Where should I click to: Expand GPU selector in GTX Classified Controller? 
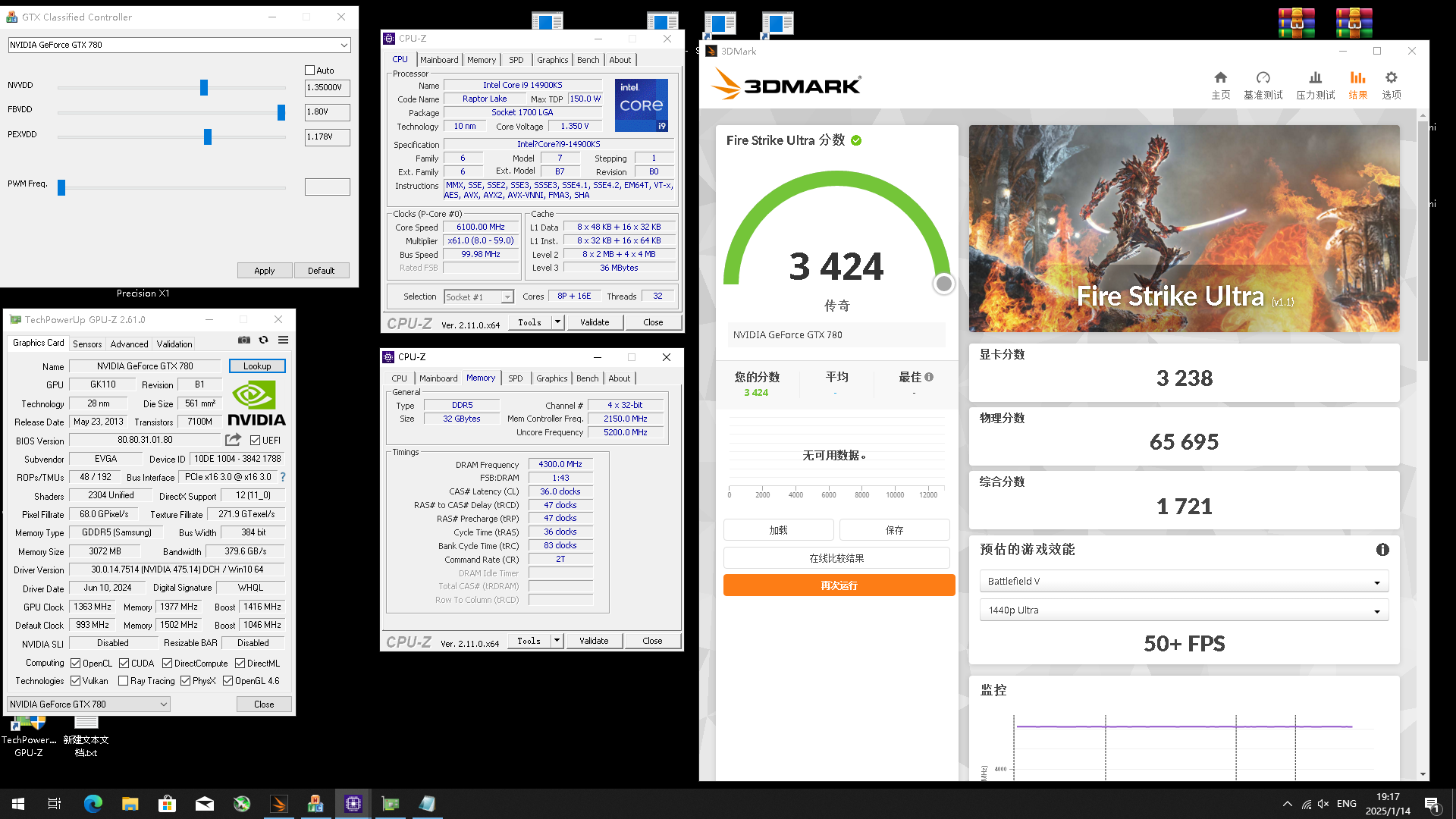click(x=344, y=45)
